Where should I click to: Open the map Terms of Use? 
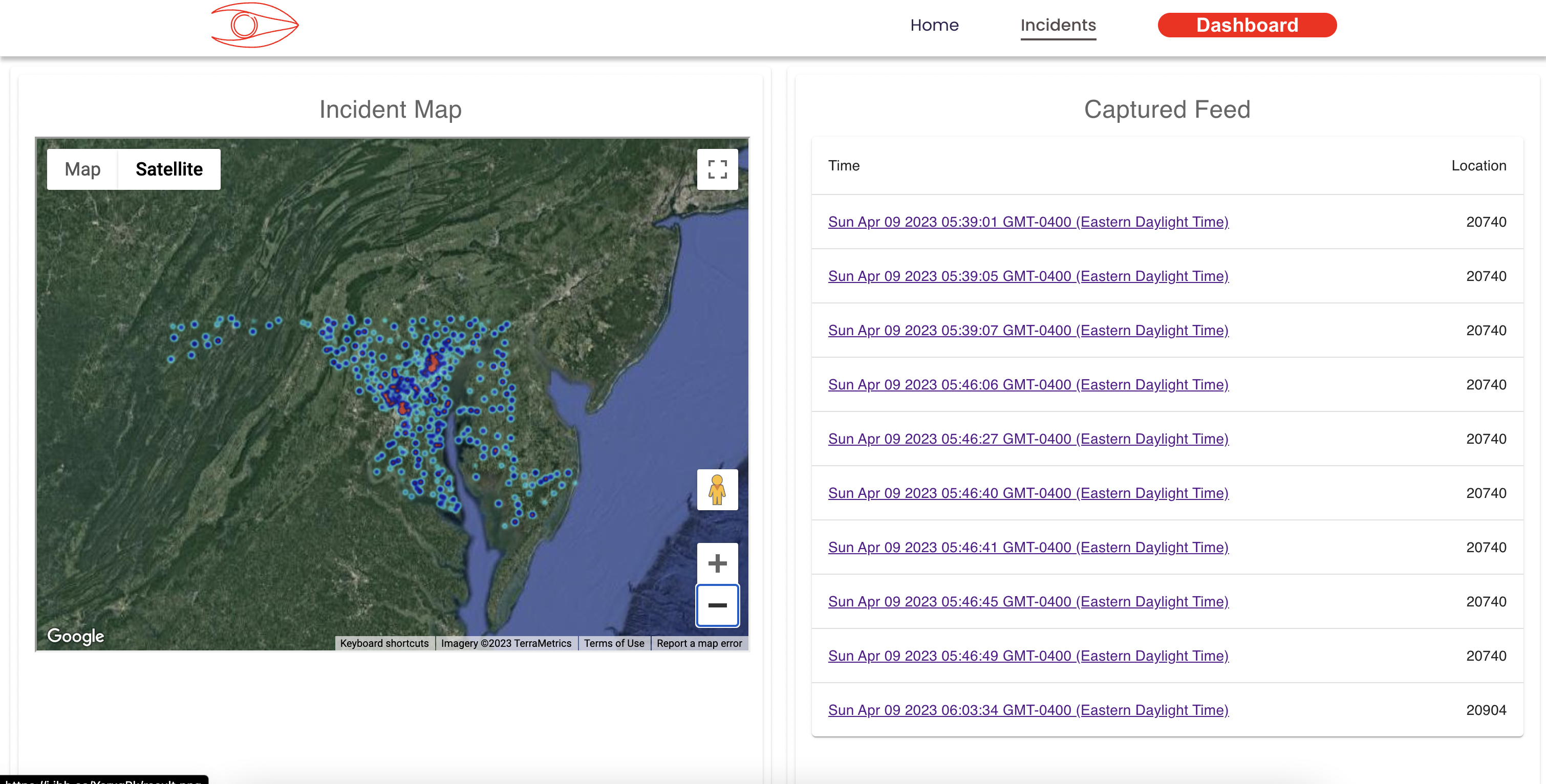[614, 643]
